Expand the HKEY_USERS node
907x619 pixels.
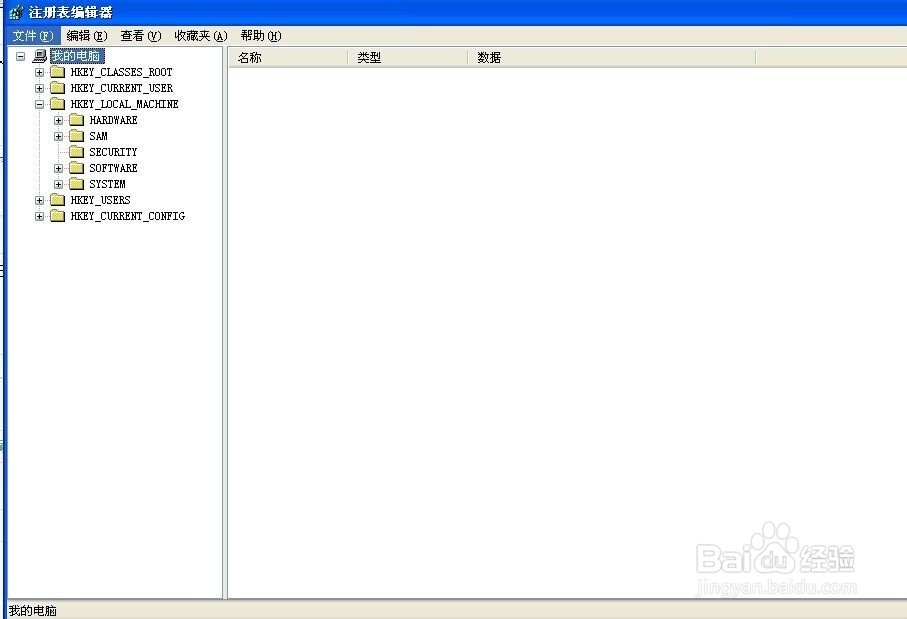(39, 200)
